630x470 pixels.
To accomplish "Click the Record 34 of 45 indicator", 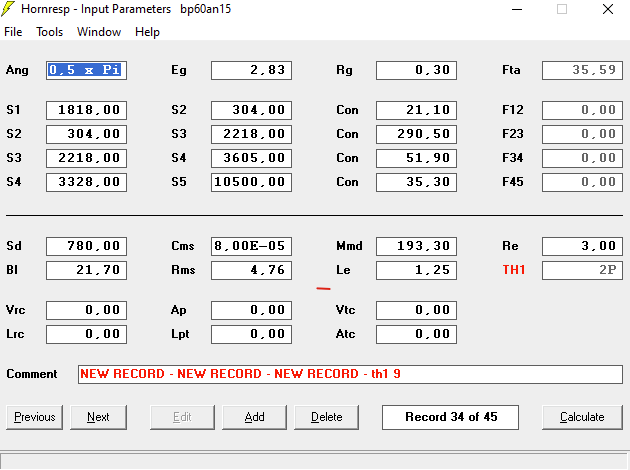I will pyautogui.click(x=450, y=417).
